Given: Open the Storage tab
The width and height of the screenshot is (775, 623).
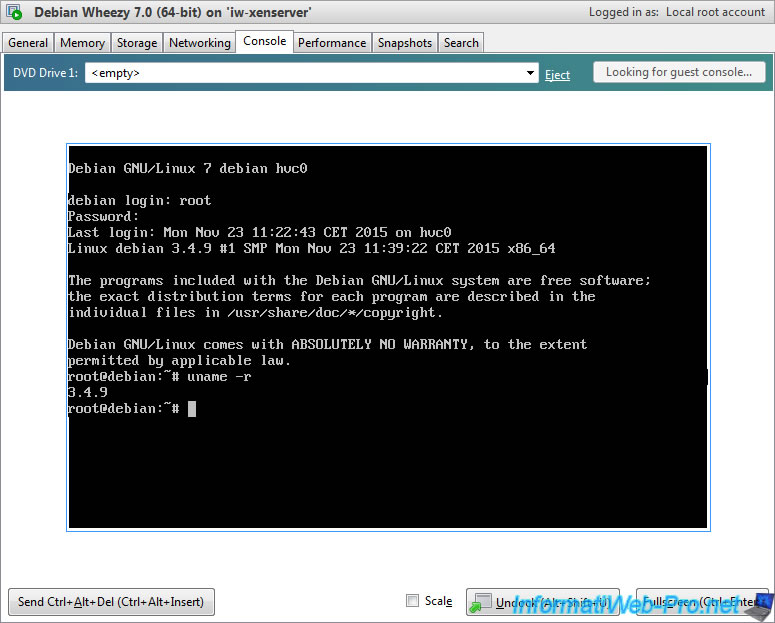Looking at the screenshot, I should (137, 43).
